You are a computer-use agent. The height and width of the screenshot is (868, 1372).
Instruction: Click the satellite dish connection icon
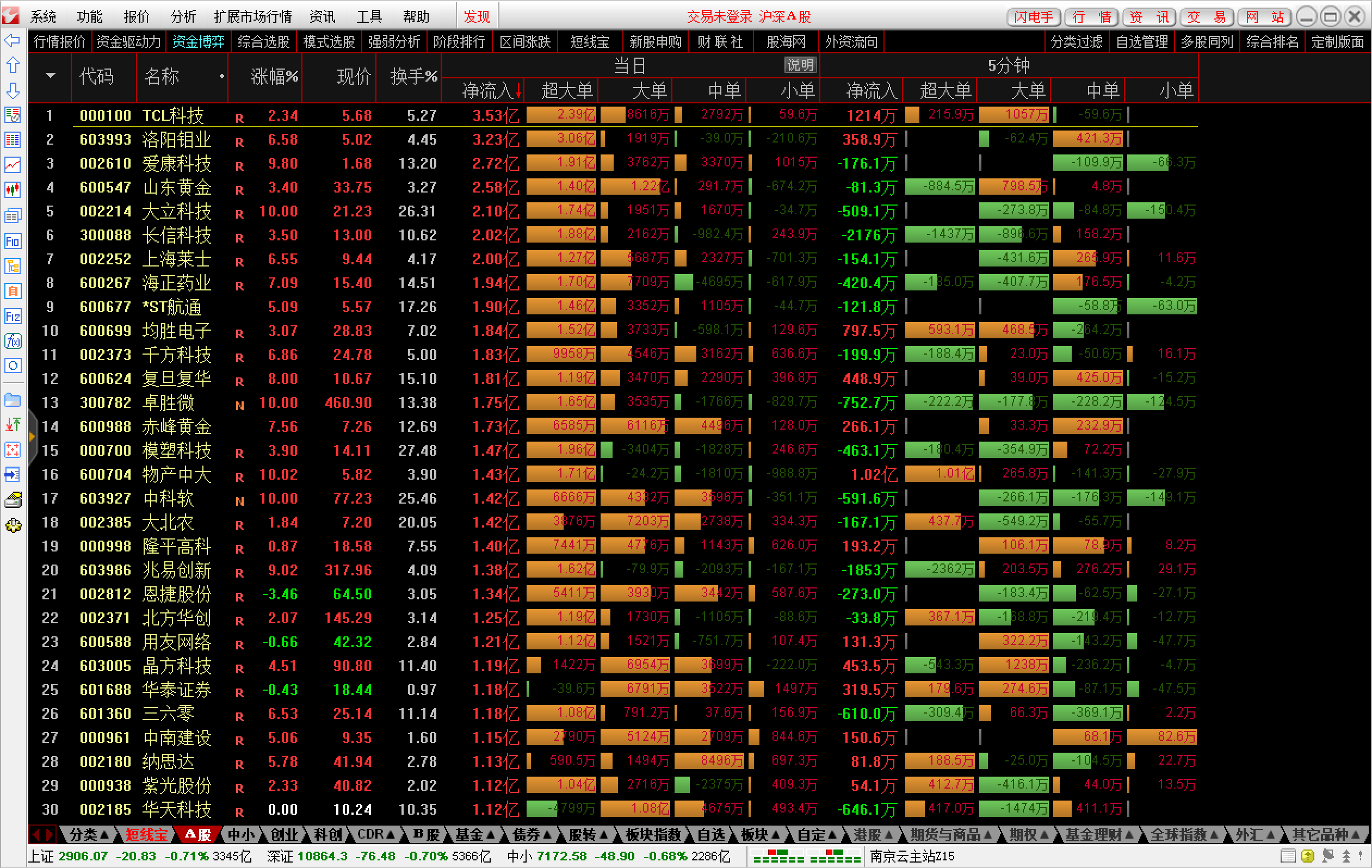point(1327,856)
